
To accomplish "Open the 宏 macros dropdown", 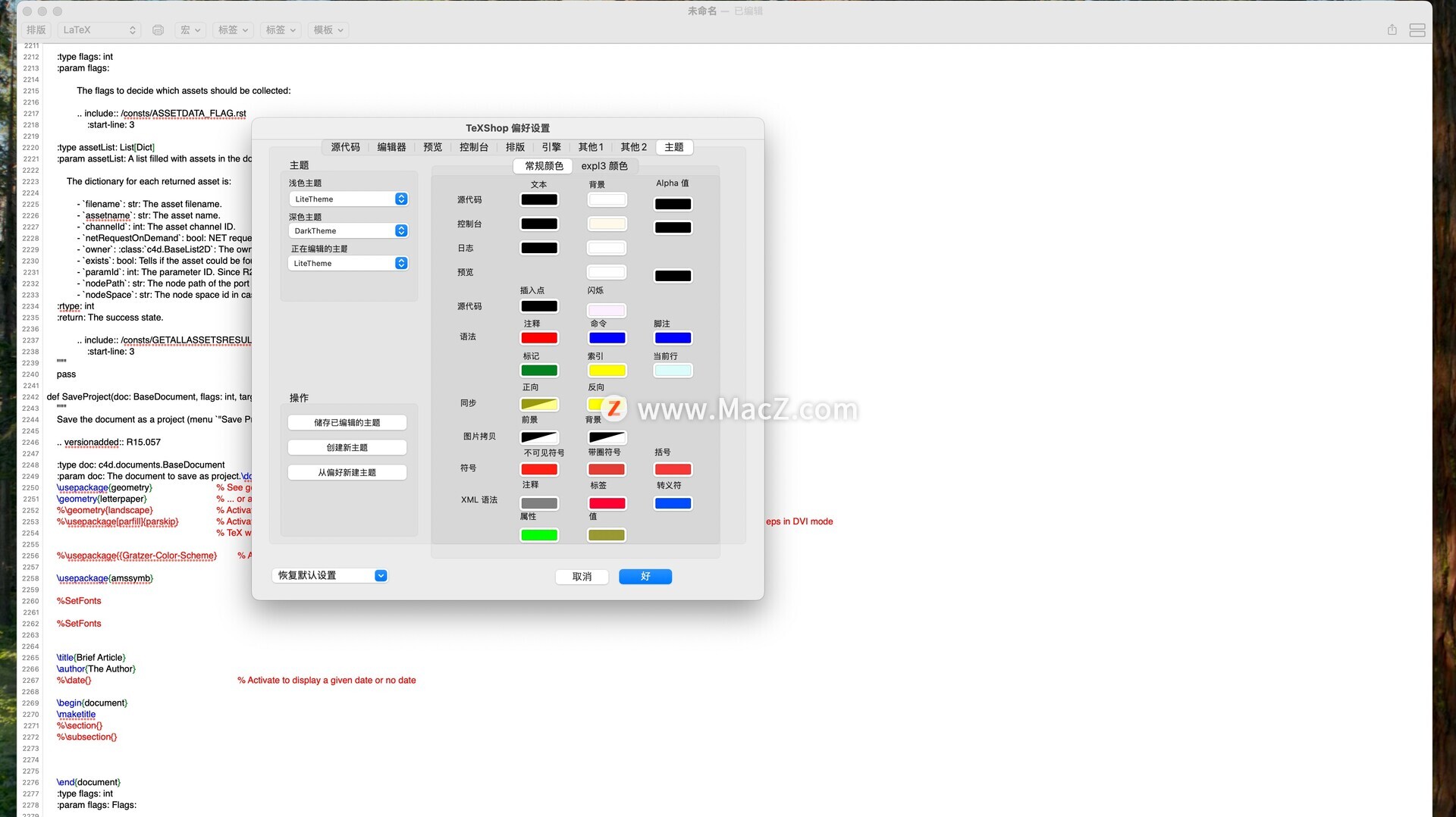I will [190, 30].
